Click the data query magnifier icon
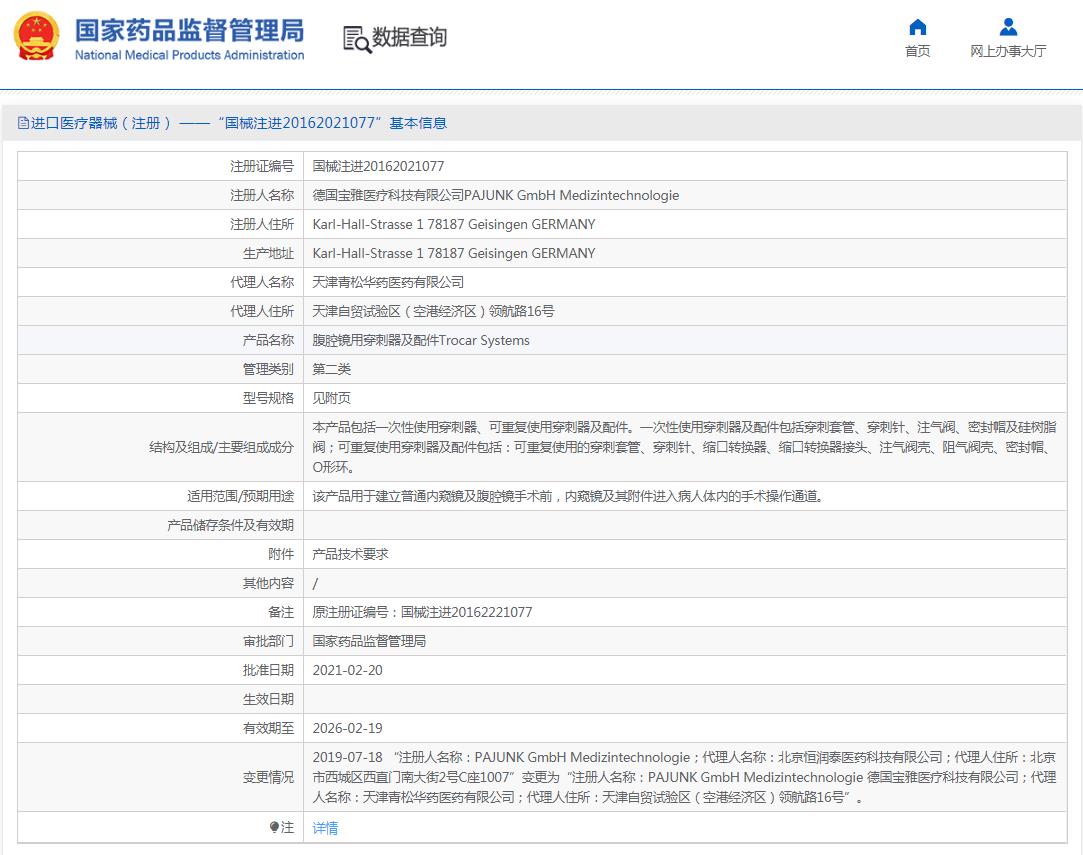This screenshot has height=855, width=1083. tap(356, 39)
